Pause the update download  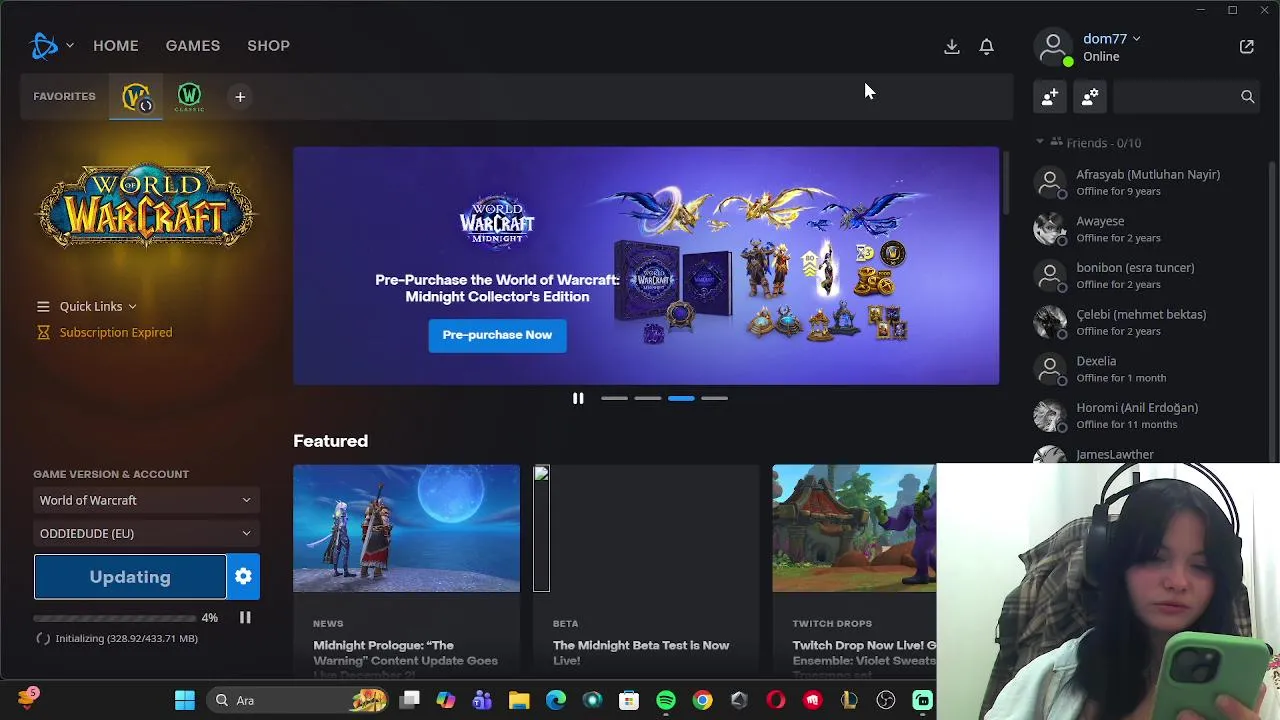(245, 618)
